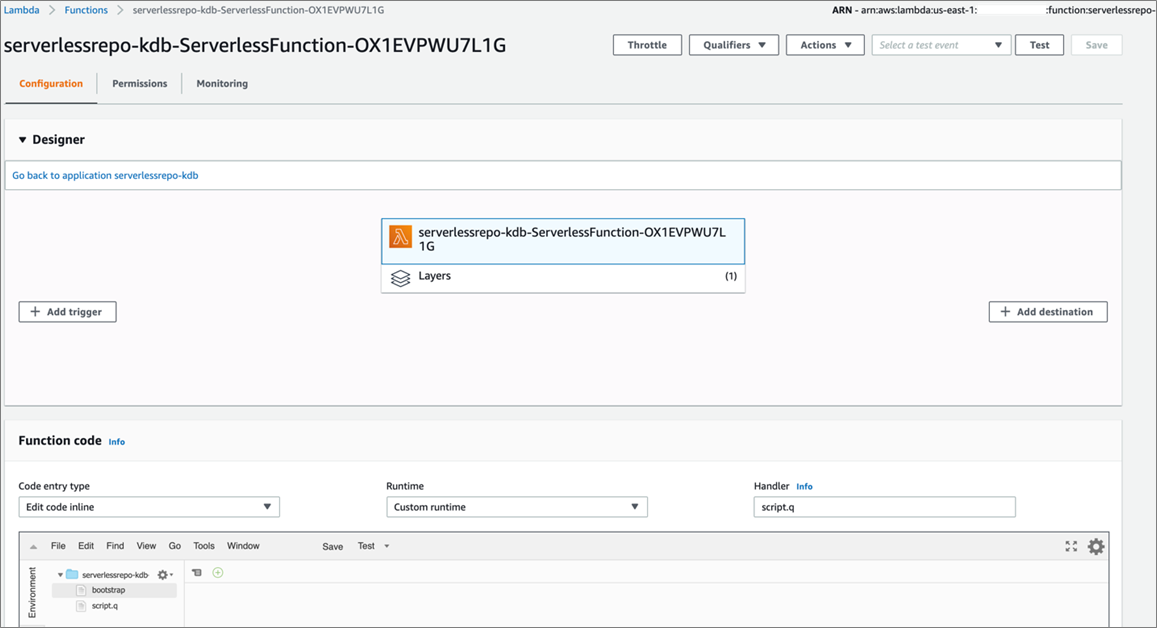Switch to the Permissions tab

pos(139,83)
